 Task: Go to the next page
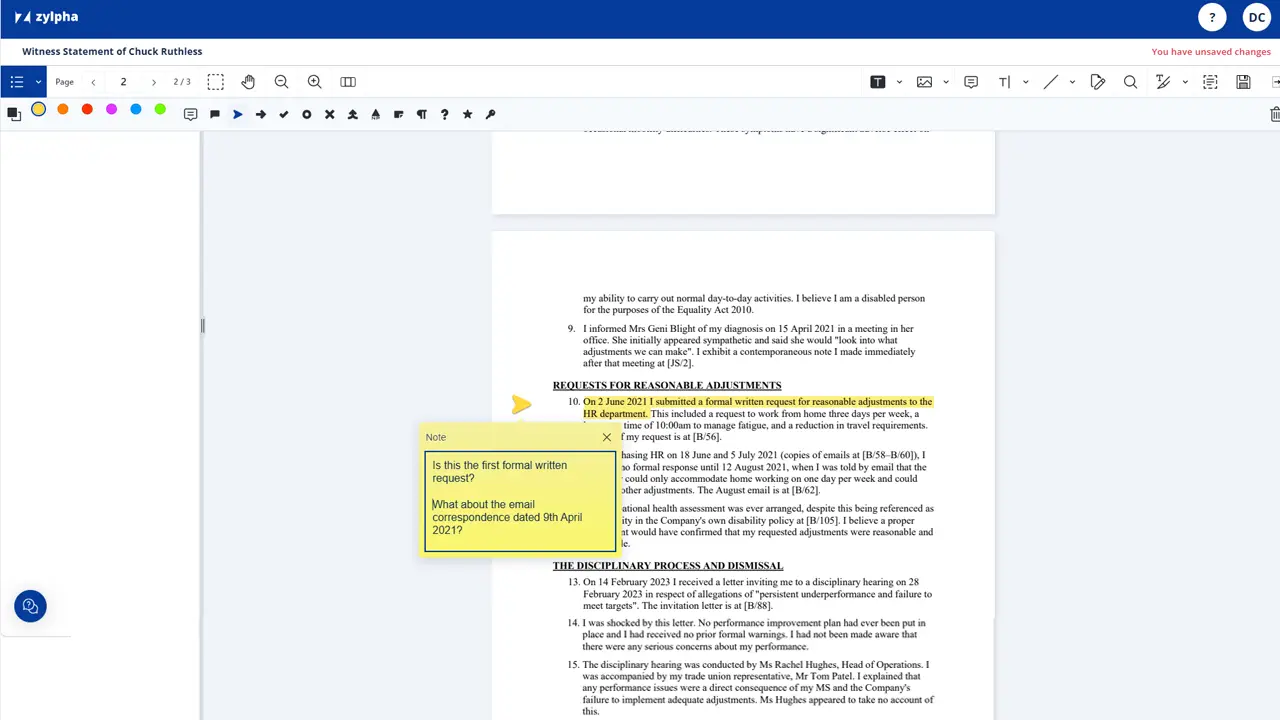coord(153,82)
